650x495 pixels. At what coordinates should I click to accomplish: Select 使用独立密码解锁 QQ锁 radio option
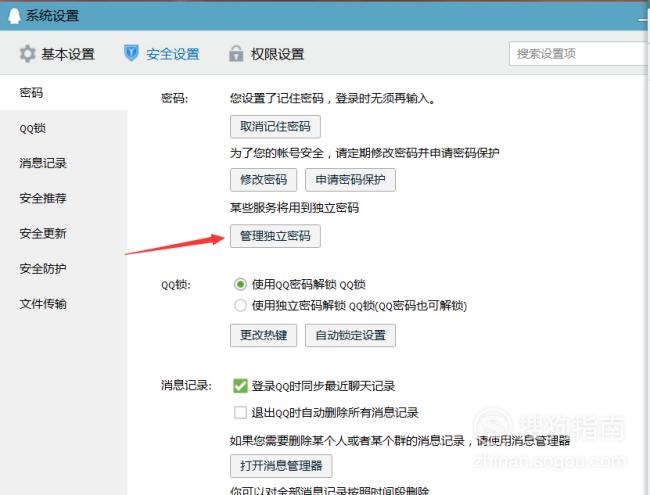coord(240,306)
